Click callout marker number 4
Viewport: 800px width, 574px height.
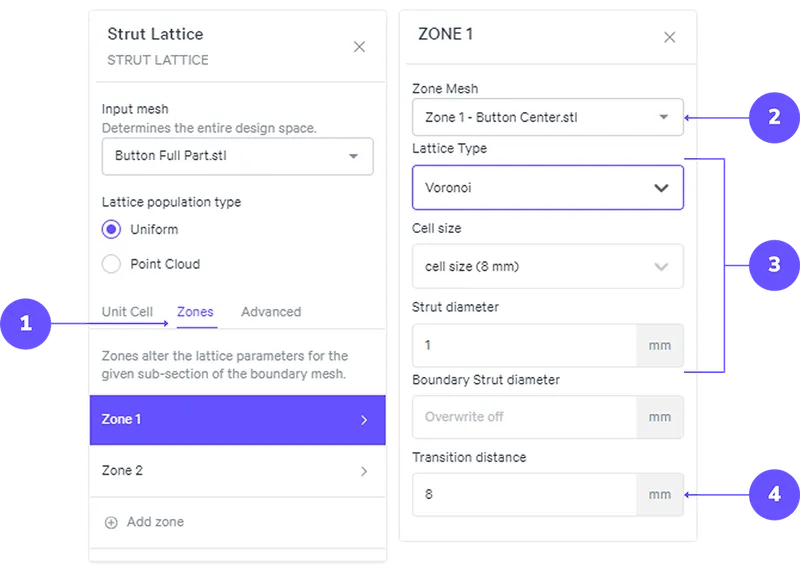[774, 493]
